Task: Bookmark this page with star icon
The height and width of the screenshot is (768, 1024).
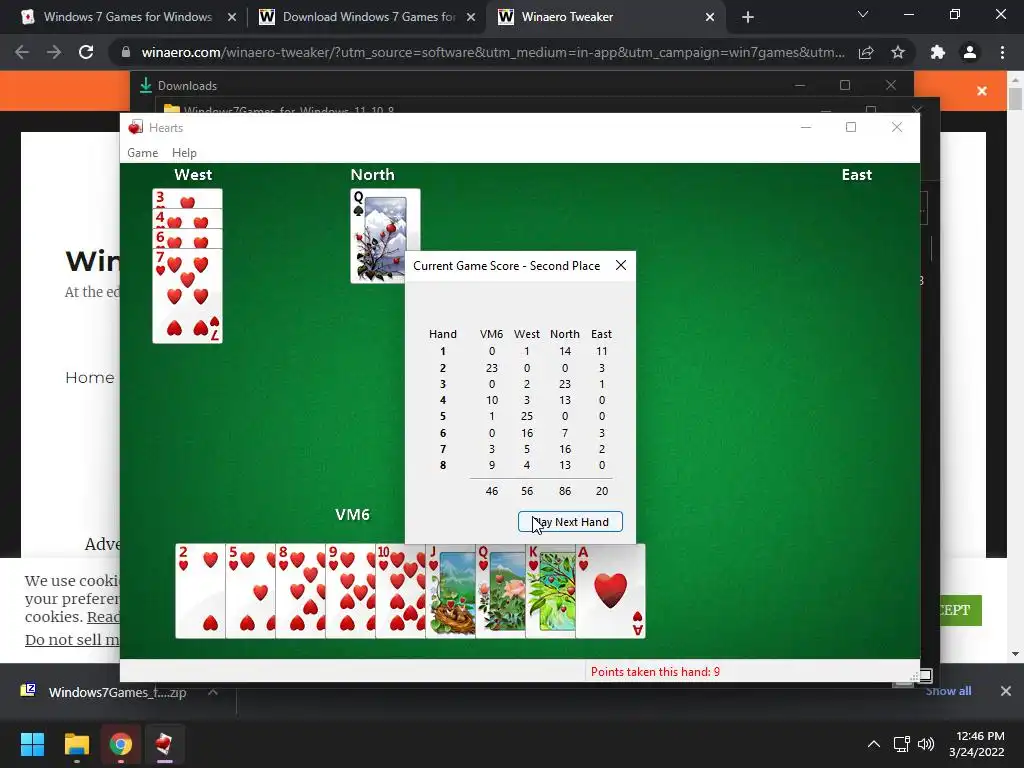Action: [x=898, y=52]
